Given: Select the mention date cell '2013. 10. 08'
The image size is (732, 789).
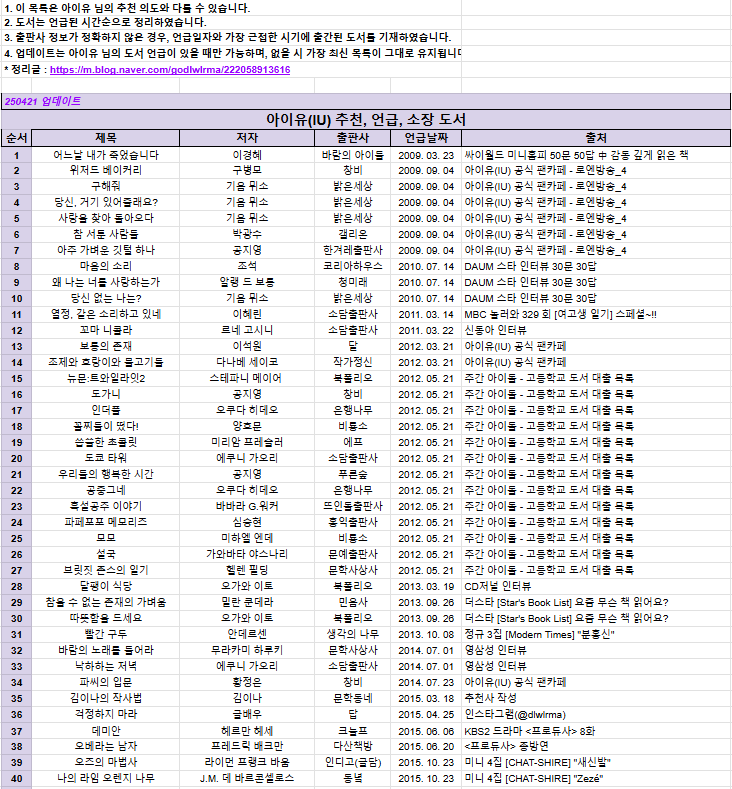Looking at the screenshot, I should pyautogui.click(x=426, y=635).
